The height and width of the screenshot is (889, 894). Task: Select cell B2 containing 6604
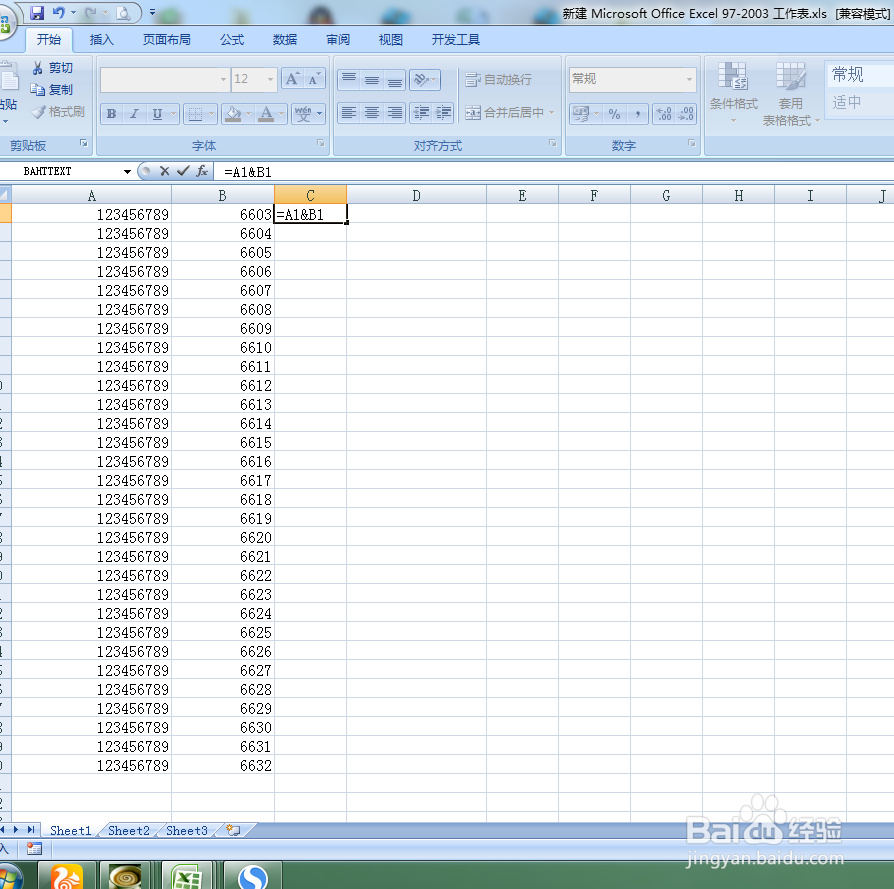point(223,233)
